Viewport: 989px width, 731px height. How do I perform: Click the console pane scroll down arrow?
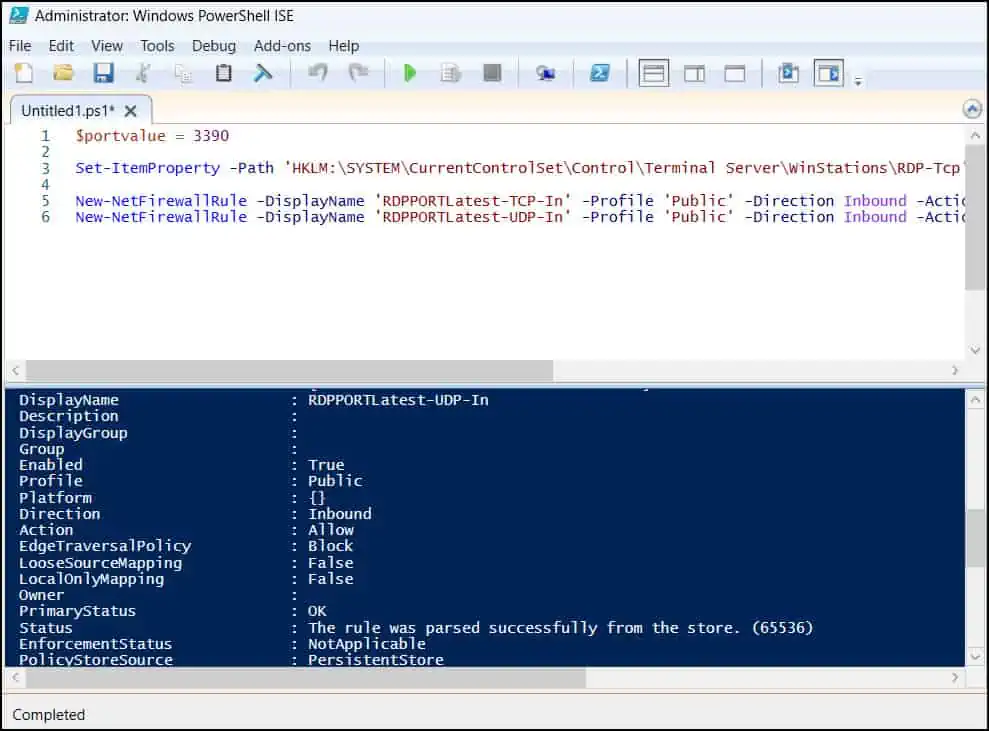tap(975, 657)
